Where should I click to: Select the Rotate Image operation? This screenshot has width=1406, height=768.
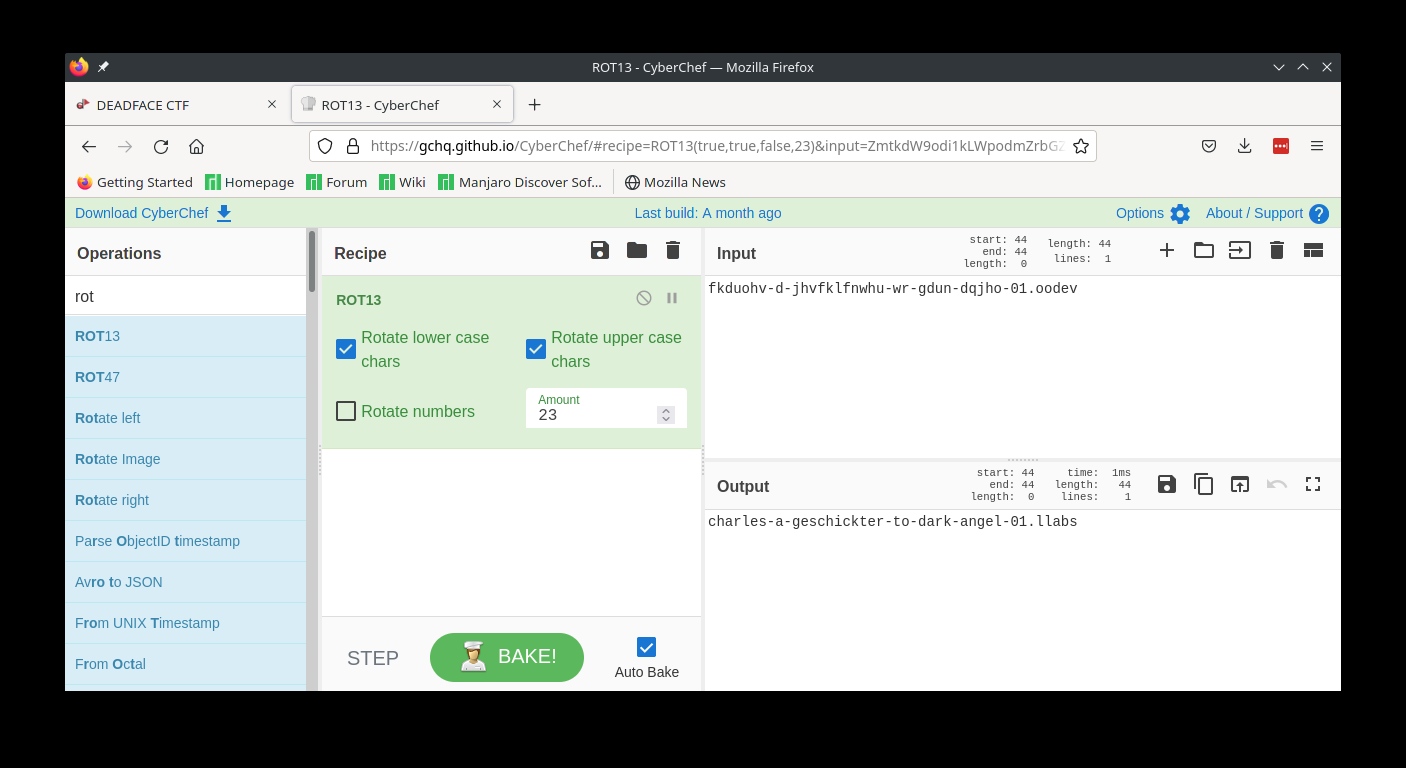click(186, 459)
